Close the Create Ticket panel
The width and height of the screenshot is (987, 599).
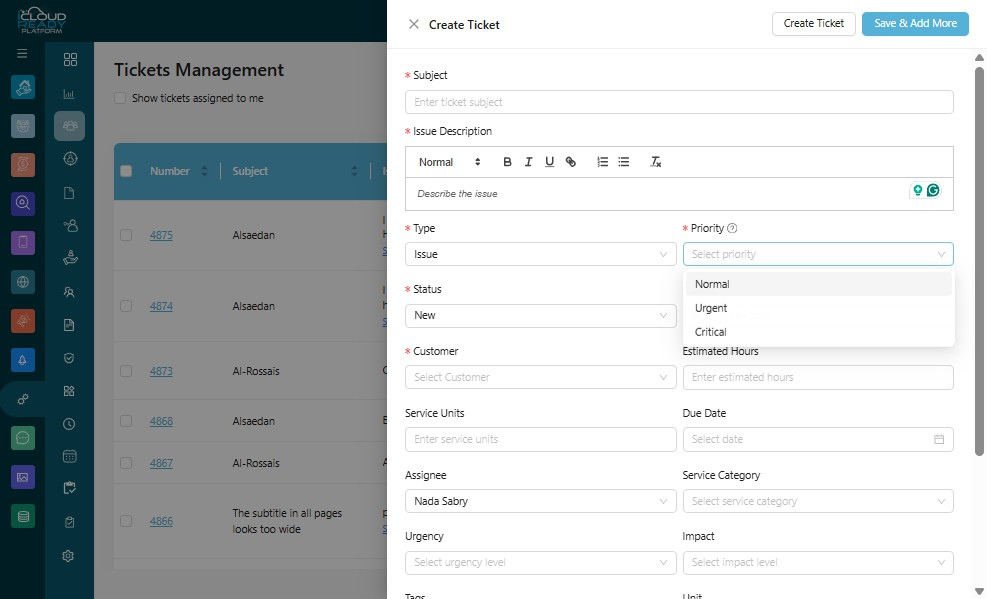pyautogui.click(x=414, y=24)
